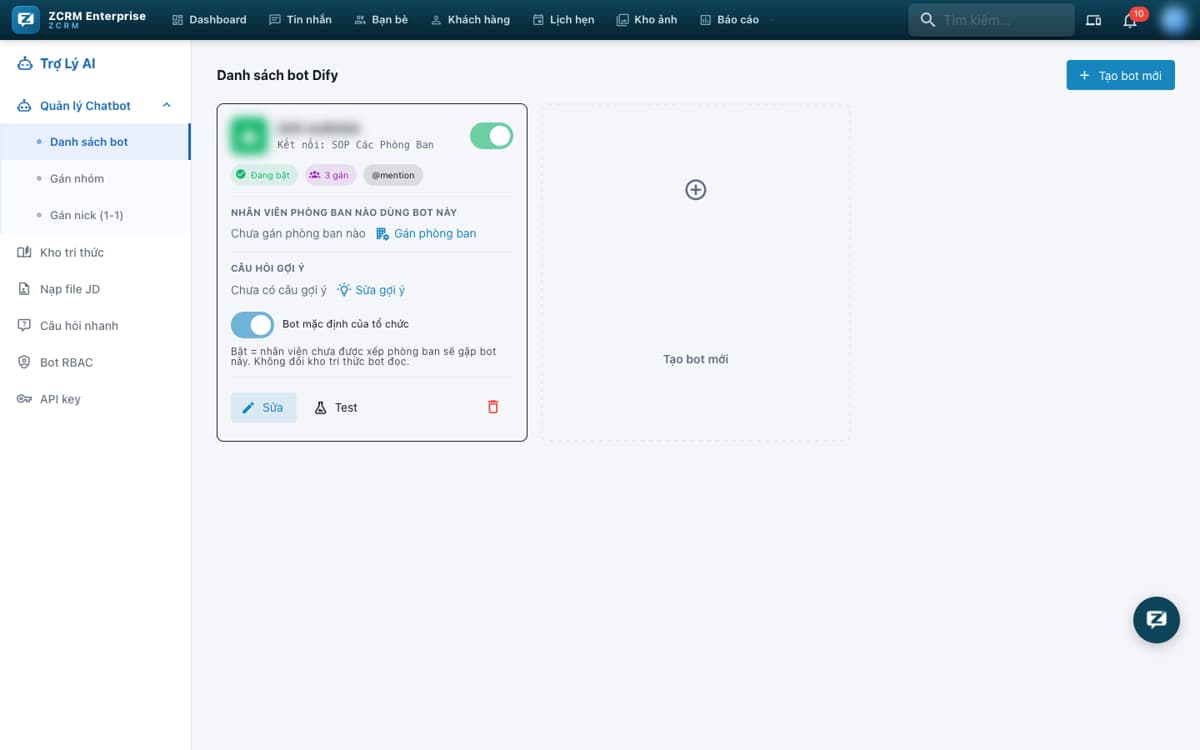Screen dimensions: 1200x750
Task: Open the devices icon in top bar
Action: tap(1093, 20)
